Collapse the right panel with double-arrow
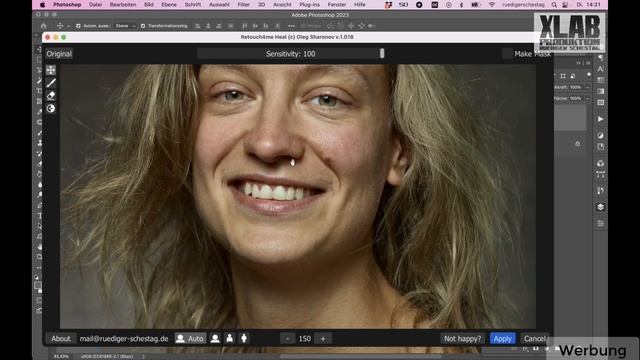This screenshot has height=360, width=640. click(578, 63)
